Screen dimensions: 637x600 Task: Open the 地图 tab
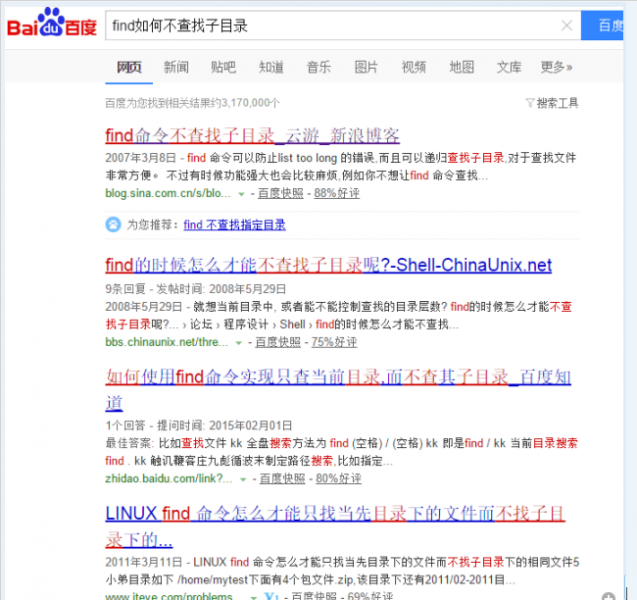point(462,67)
